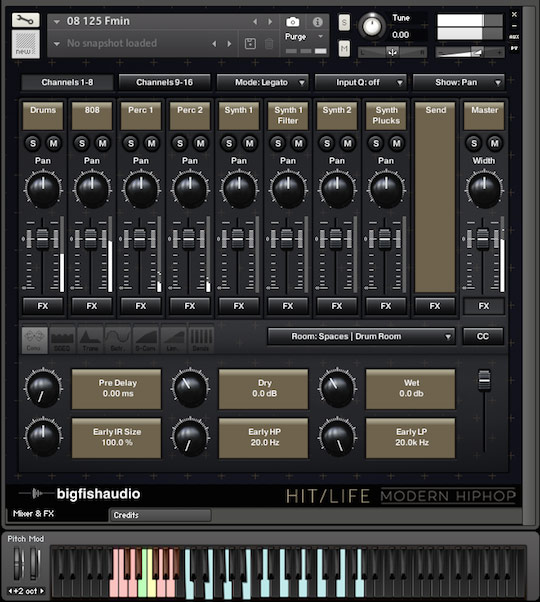Image resolution: width=540 pixels, height=602 pixels.
Task: Solo the Perc 2 channel
Action: [x=180, y=144]
